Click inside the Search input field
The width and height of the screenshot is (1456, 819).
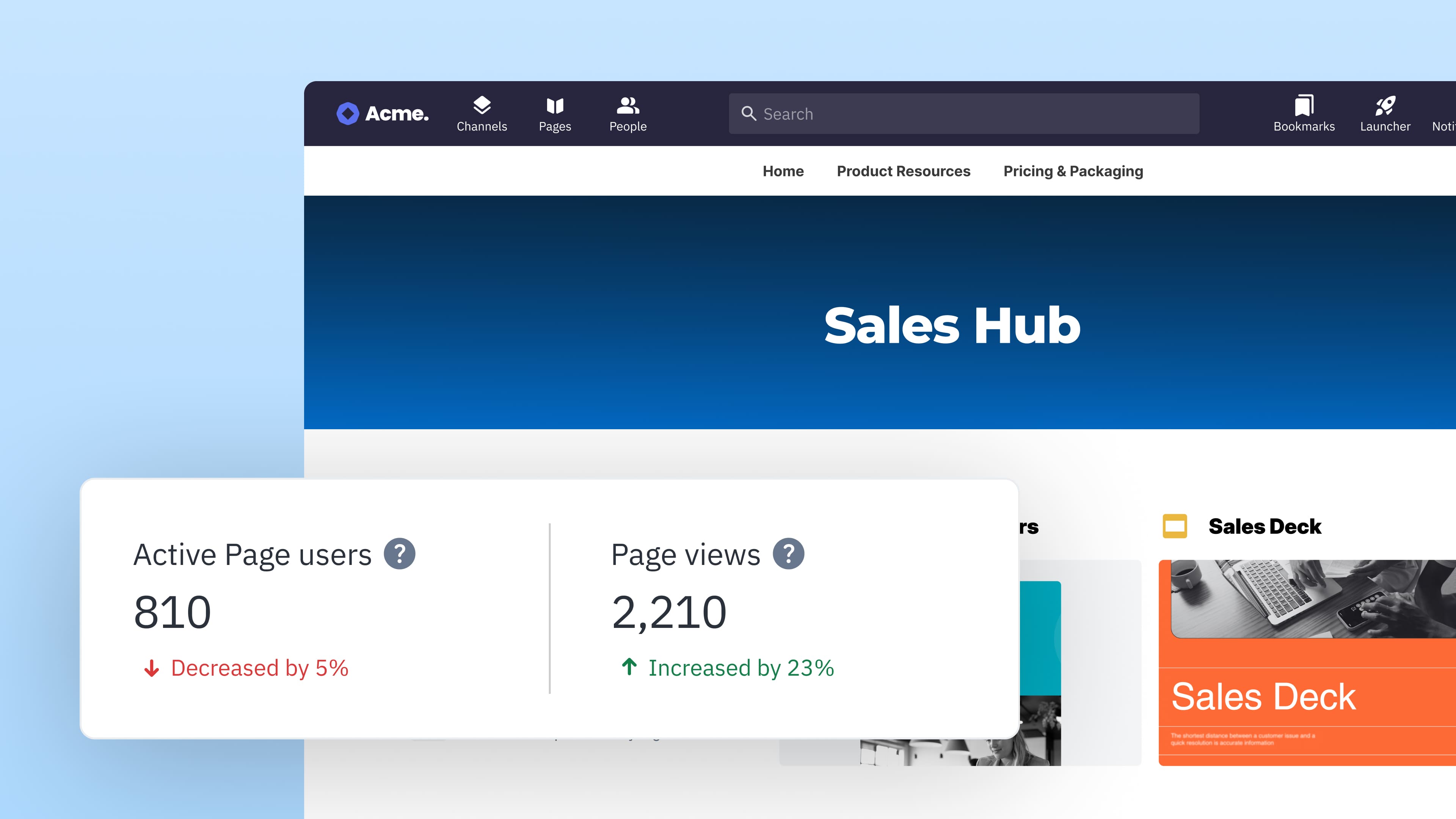961,114
